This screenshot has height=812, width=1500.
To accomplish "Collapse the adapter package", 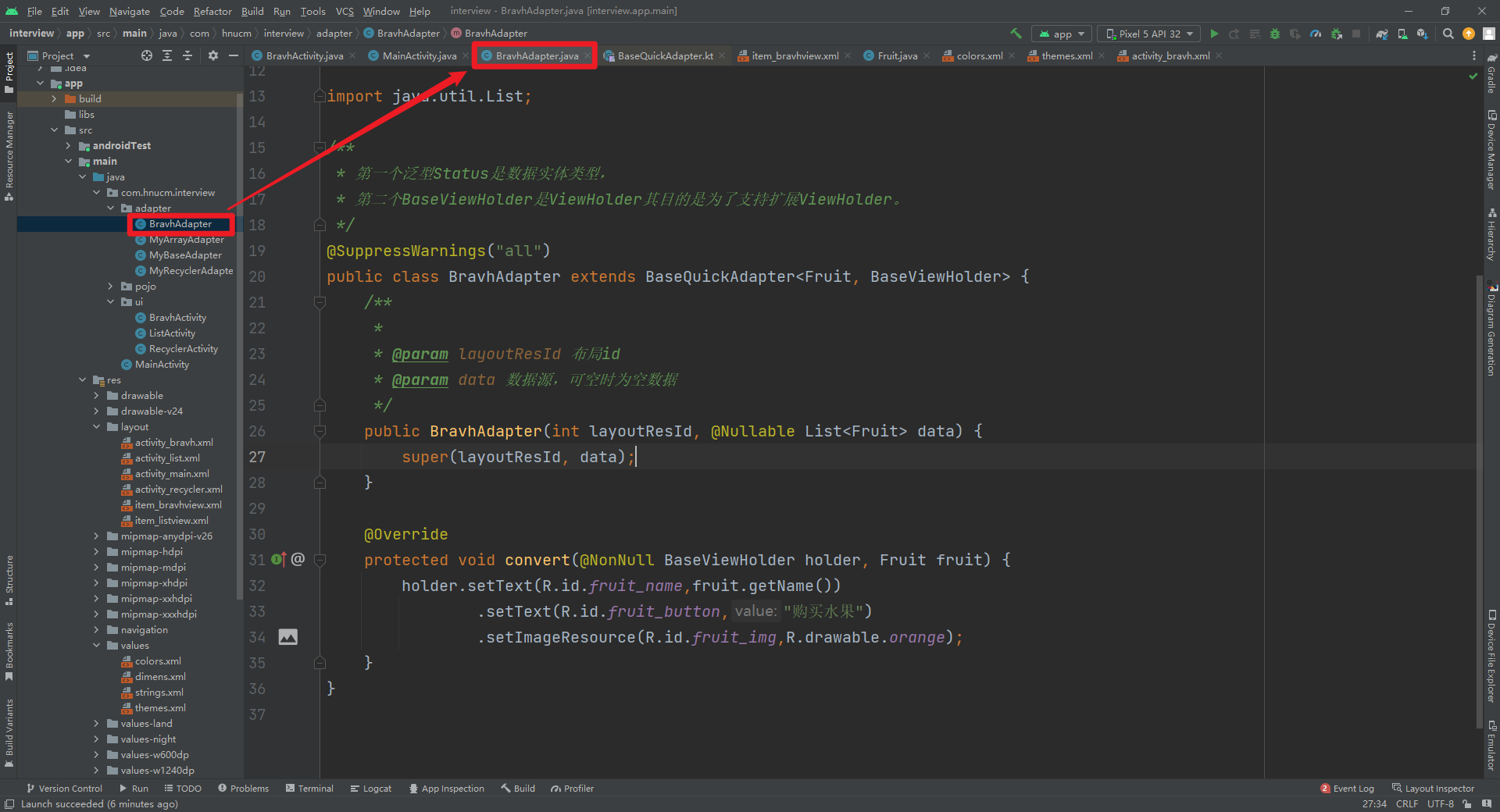I will pyautogui.click(x=110, y=208).
